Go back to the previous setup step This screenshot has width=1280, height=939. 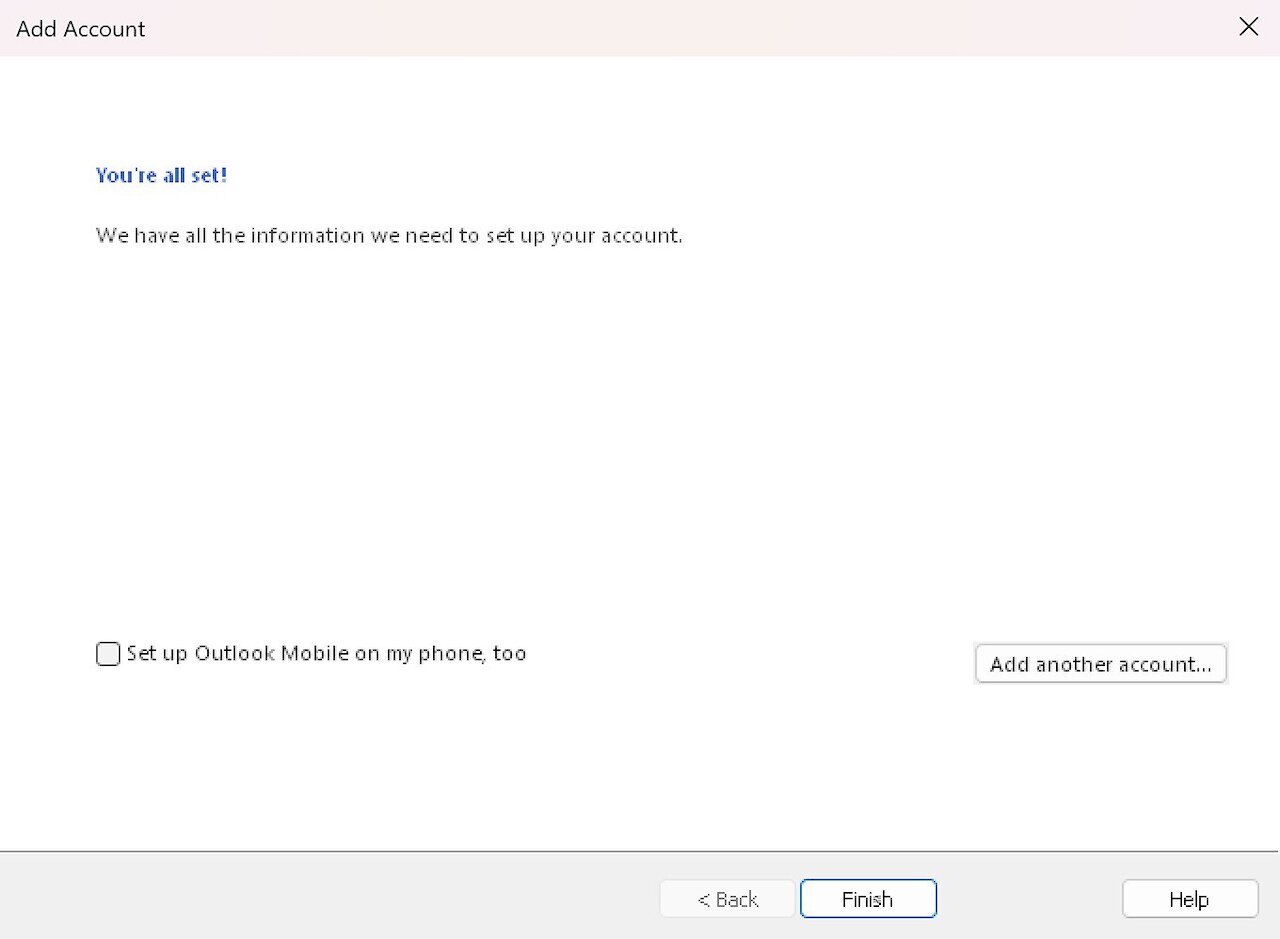[x=727, y=898]
